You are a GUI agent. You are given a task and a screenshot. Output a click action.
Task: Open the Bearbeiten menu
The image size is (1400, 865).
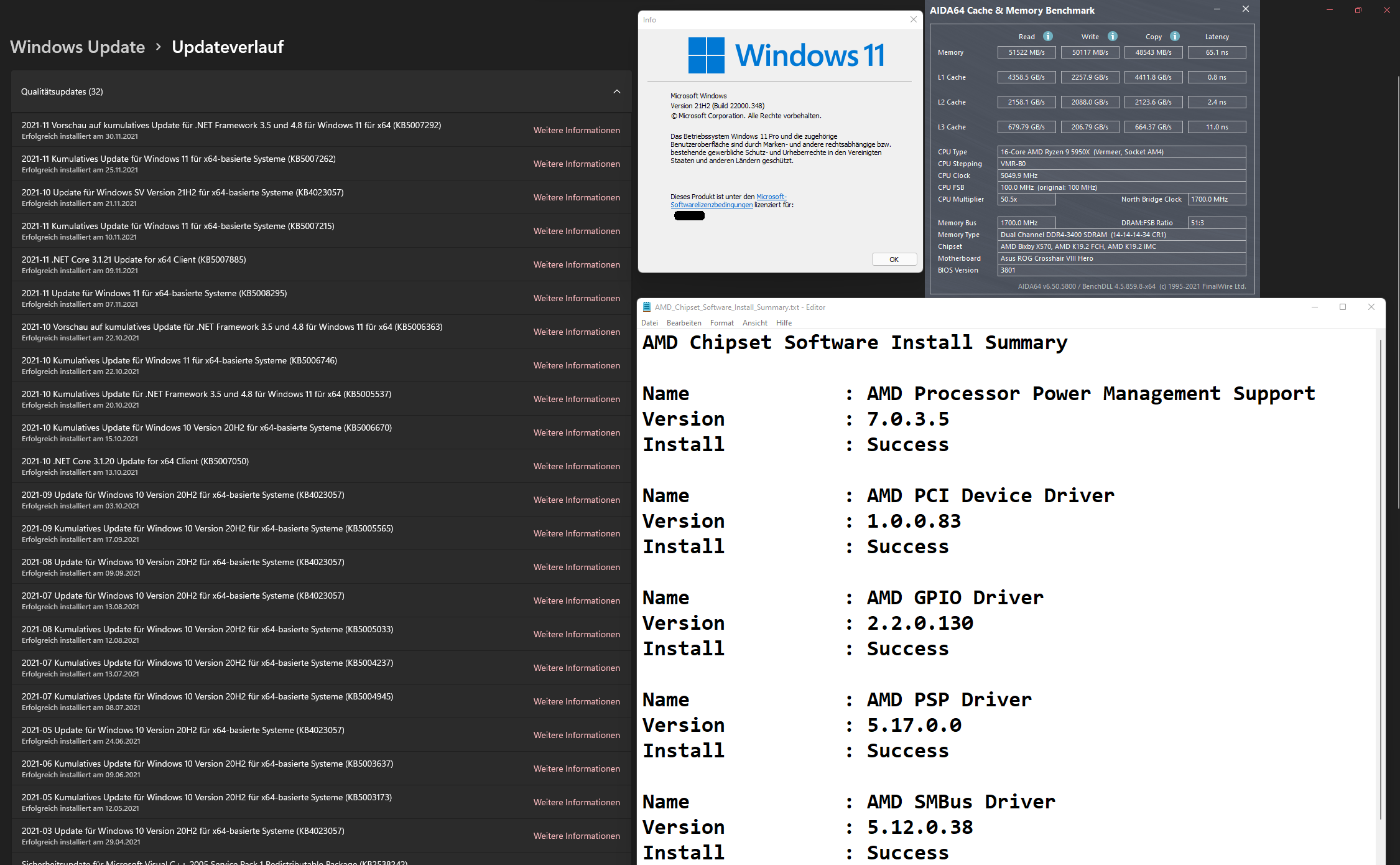684,323
